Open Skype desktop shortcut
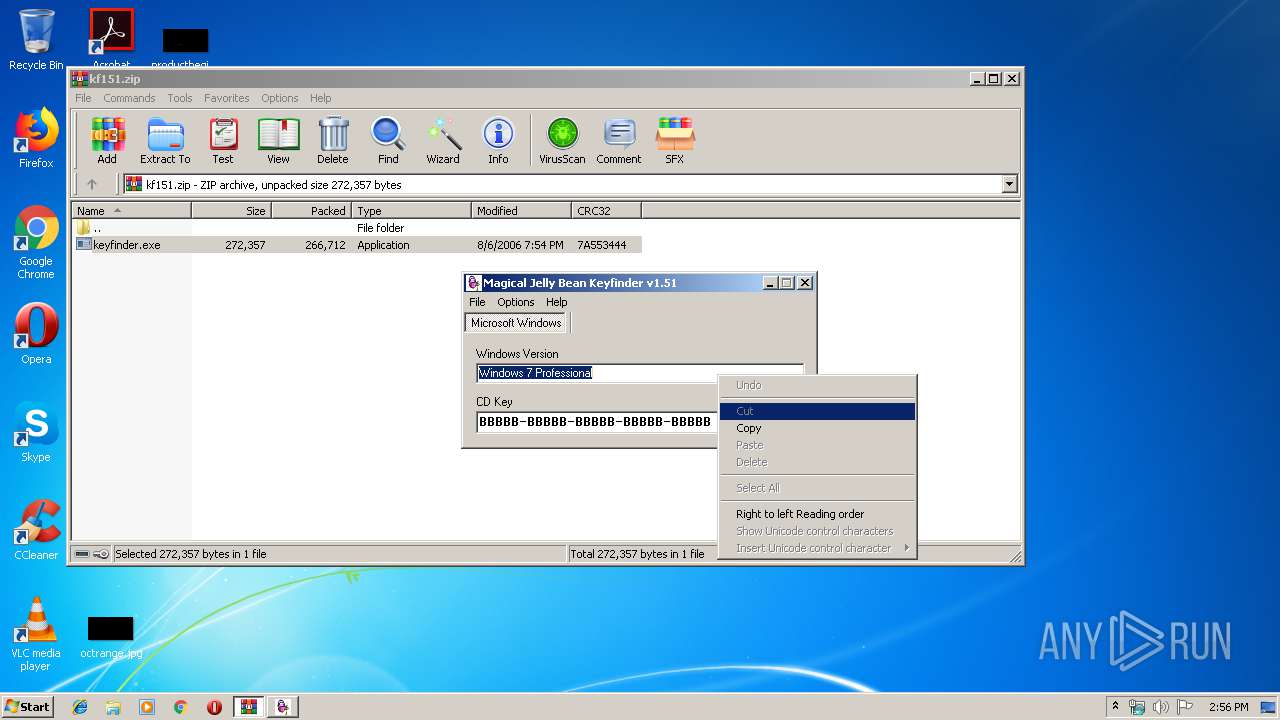 [x=36, y=432]
